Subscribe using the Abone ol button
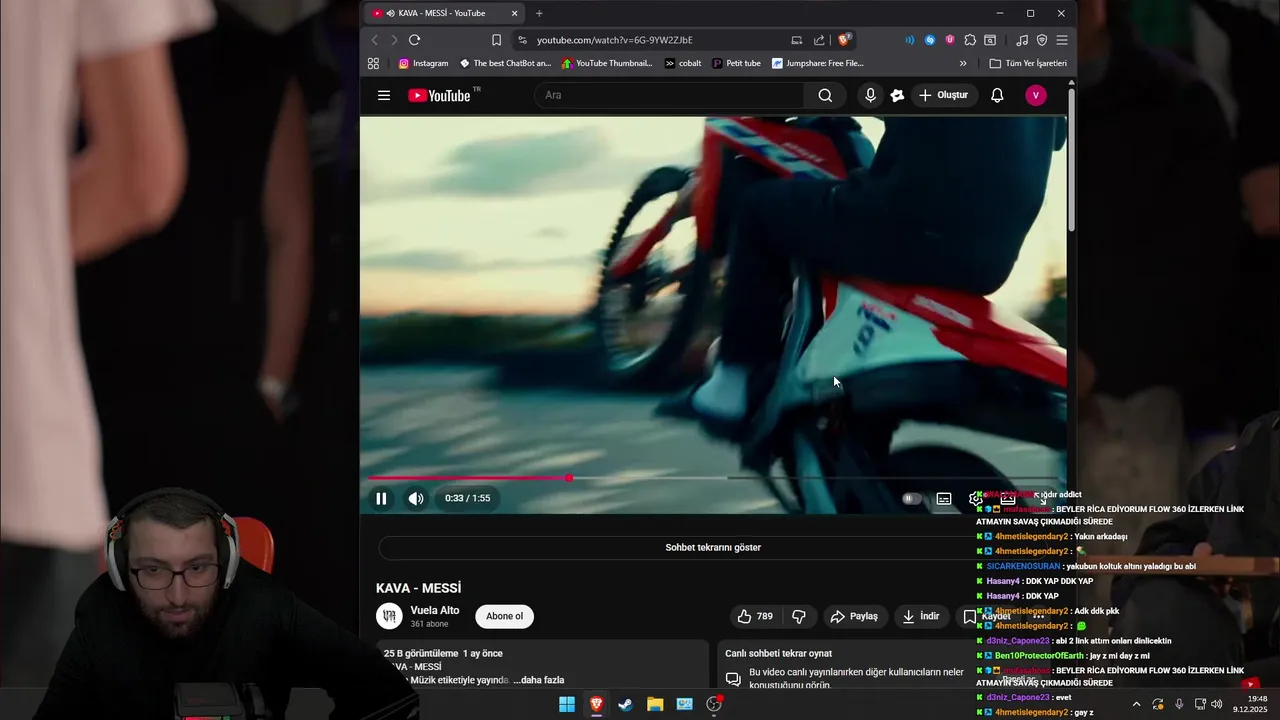Screen dimensions: 1280x720 (504, 616)
